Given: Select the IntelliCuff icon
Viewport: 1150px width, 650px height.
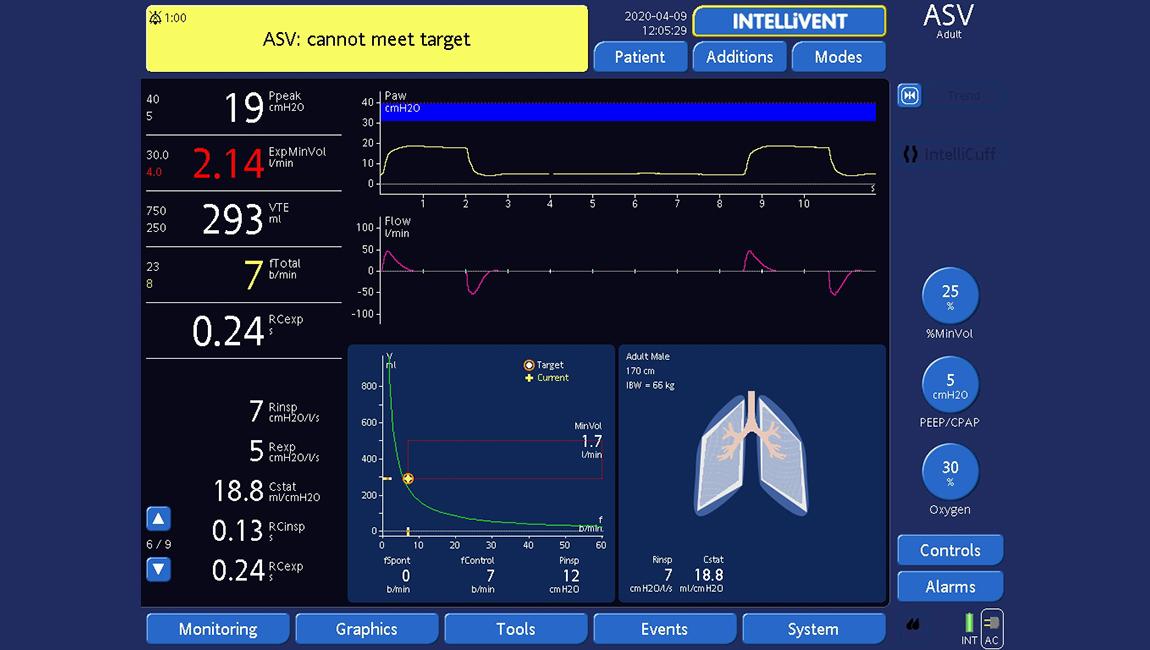Looking at the screenshot, I should click(x=911, y=153).
